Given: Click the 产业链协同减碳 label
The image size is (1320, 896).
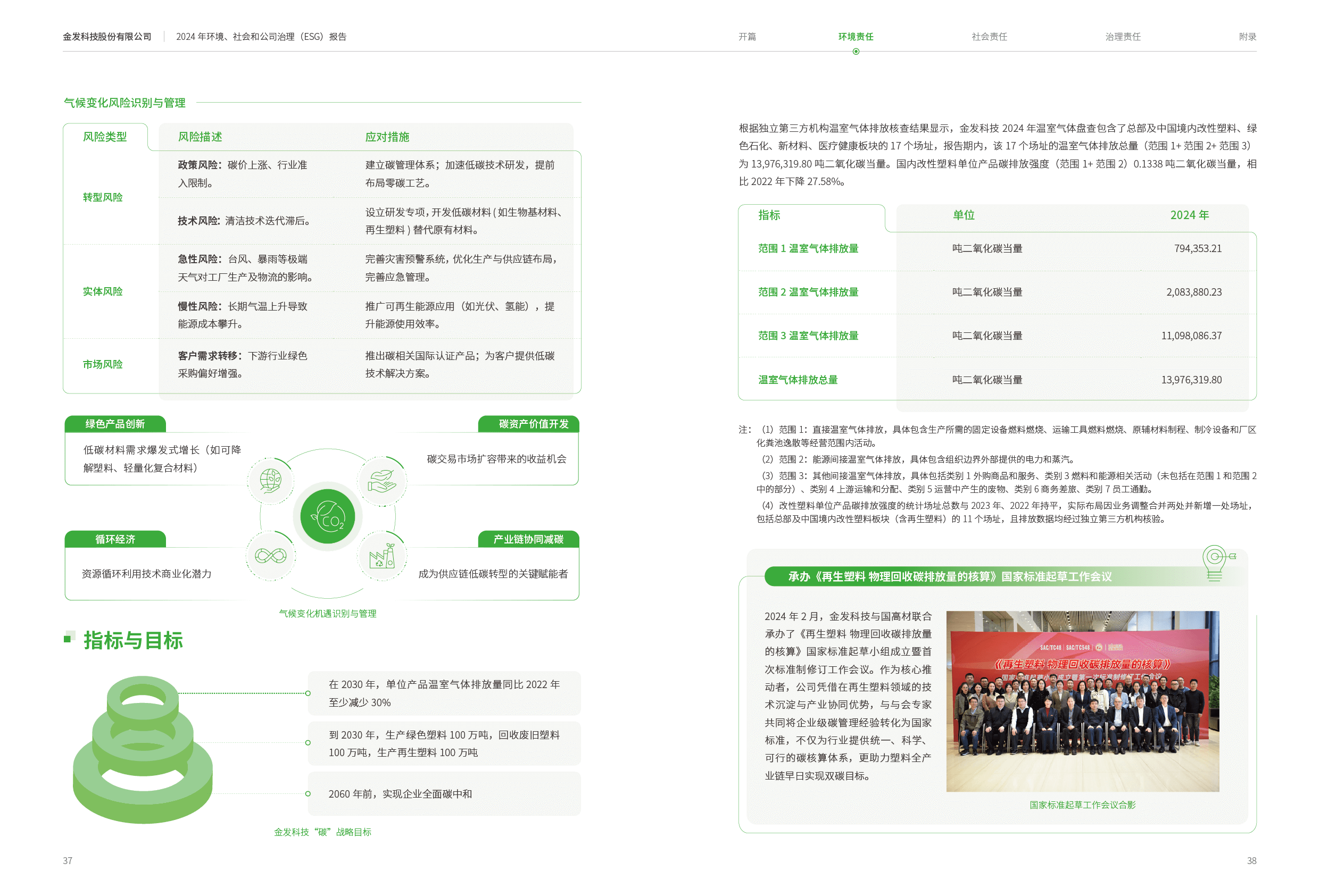Looking at the screenshot, I should click(528, 539).
